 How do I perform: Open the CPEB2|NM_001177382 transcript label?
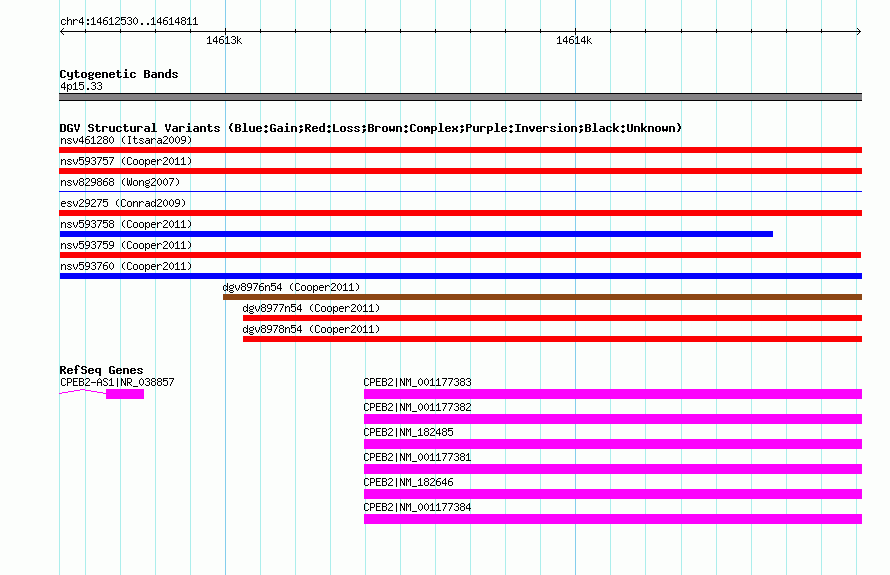(417, 408)
